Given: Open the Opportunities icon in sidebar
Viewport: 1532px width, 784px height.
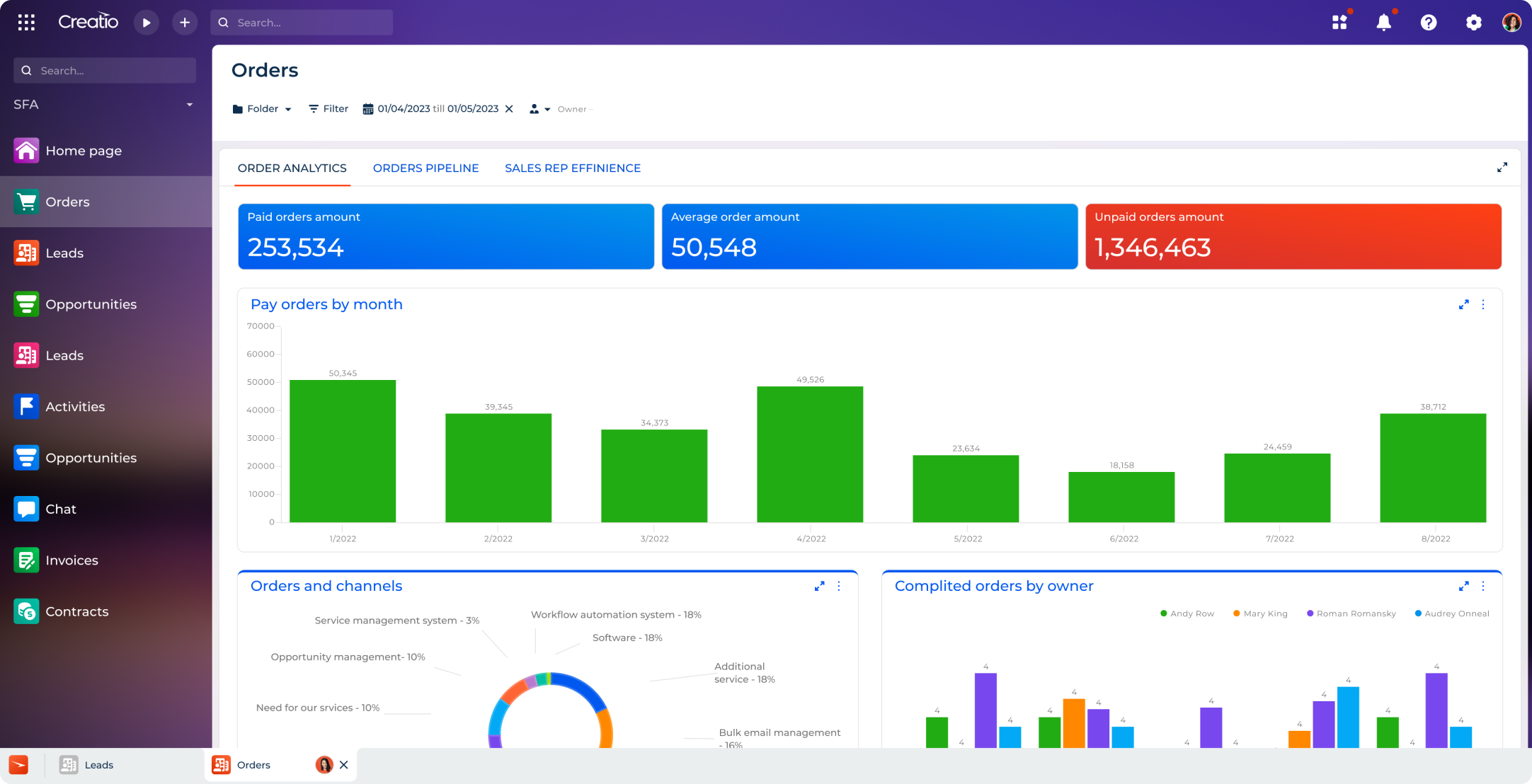Looking at the screenshot, I should tap(27, 304).
